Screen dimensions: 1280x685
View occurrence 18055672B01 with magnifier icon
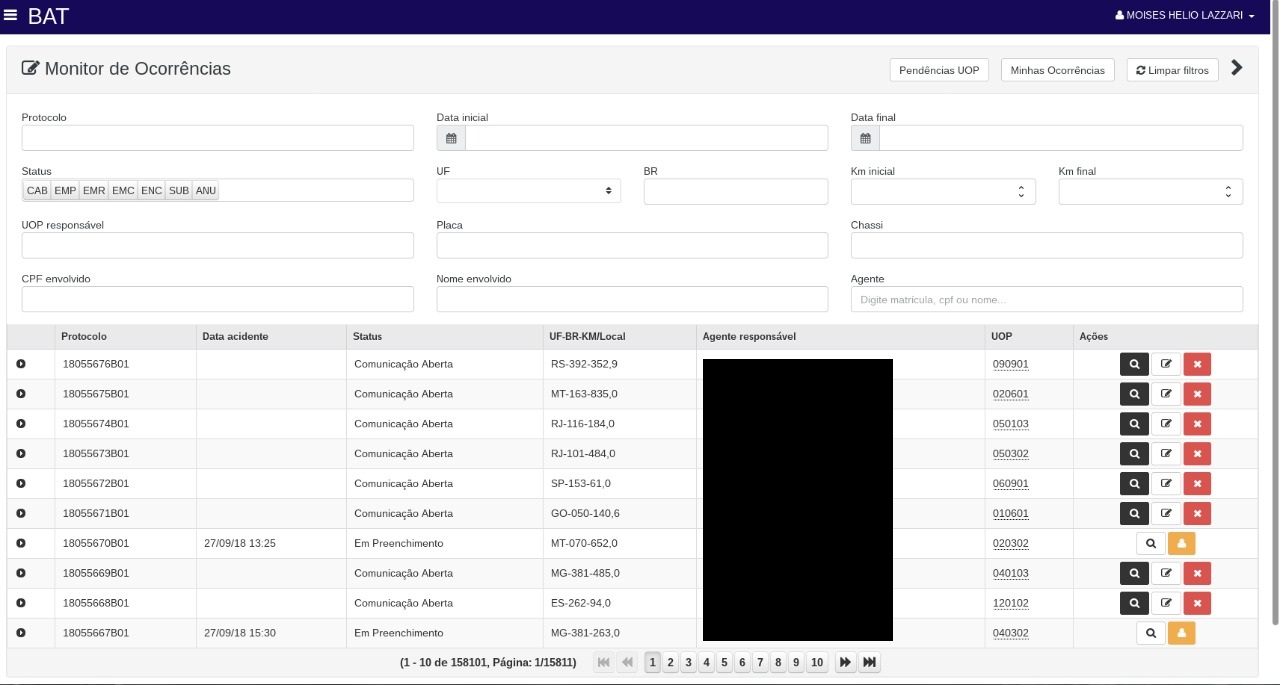tap(1134, 484)
